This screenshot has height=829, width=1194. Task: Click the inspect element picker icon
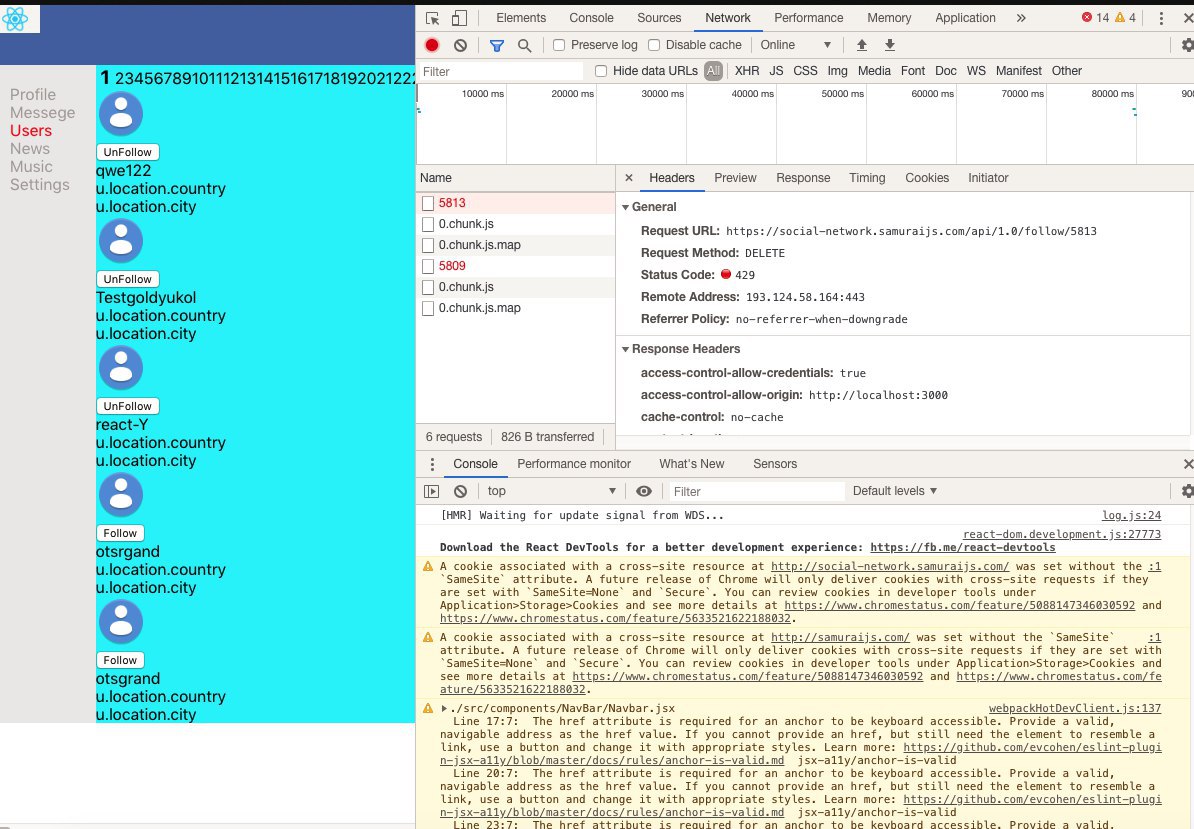coord(433,18)
